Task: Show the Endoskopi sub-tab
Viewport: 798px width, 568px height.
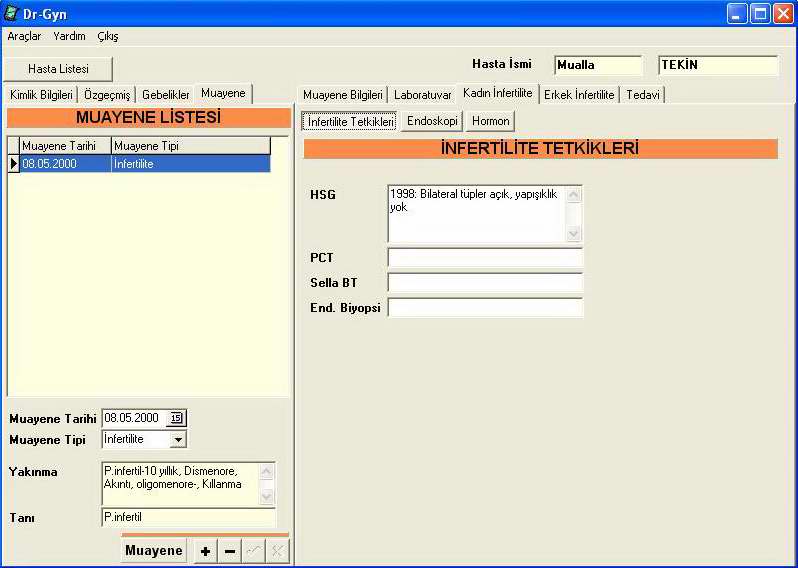Action: click(x=432, y=121)
